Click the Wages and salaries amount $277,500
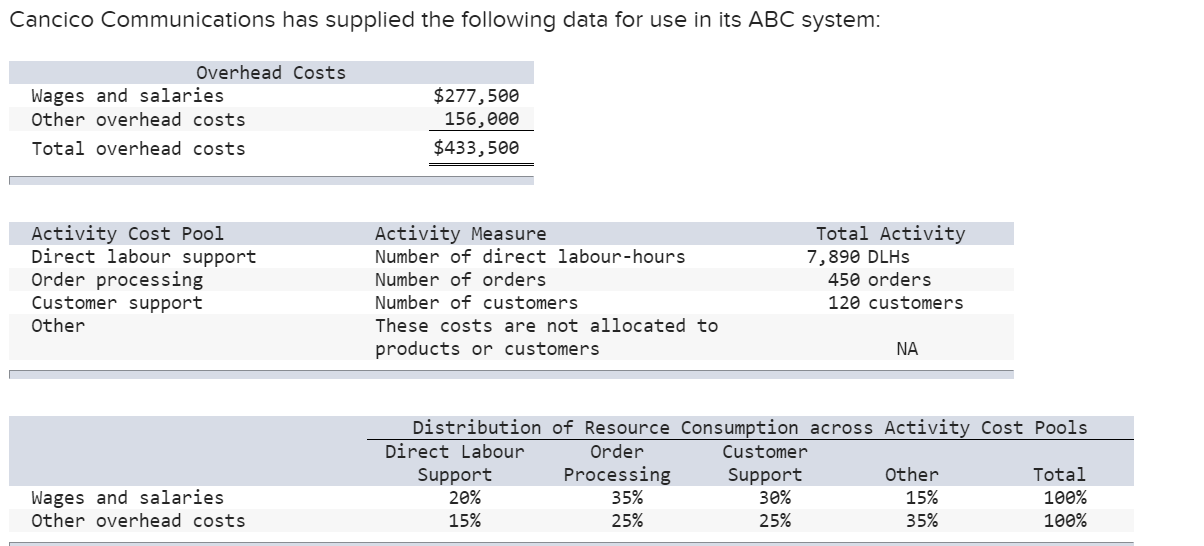This screenshot has height=546, width=1204. [x=476, y=96]
